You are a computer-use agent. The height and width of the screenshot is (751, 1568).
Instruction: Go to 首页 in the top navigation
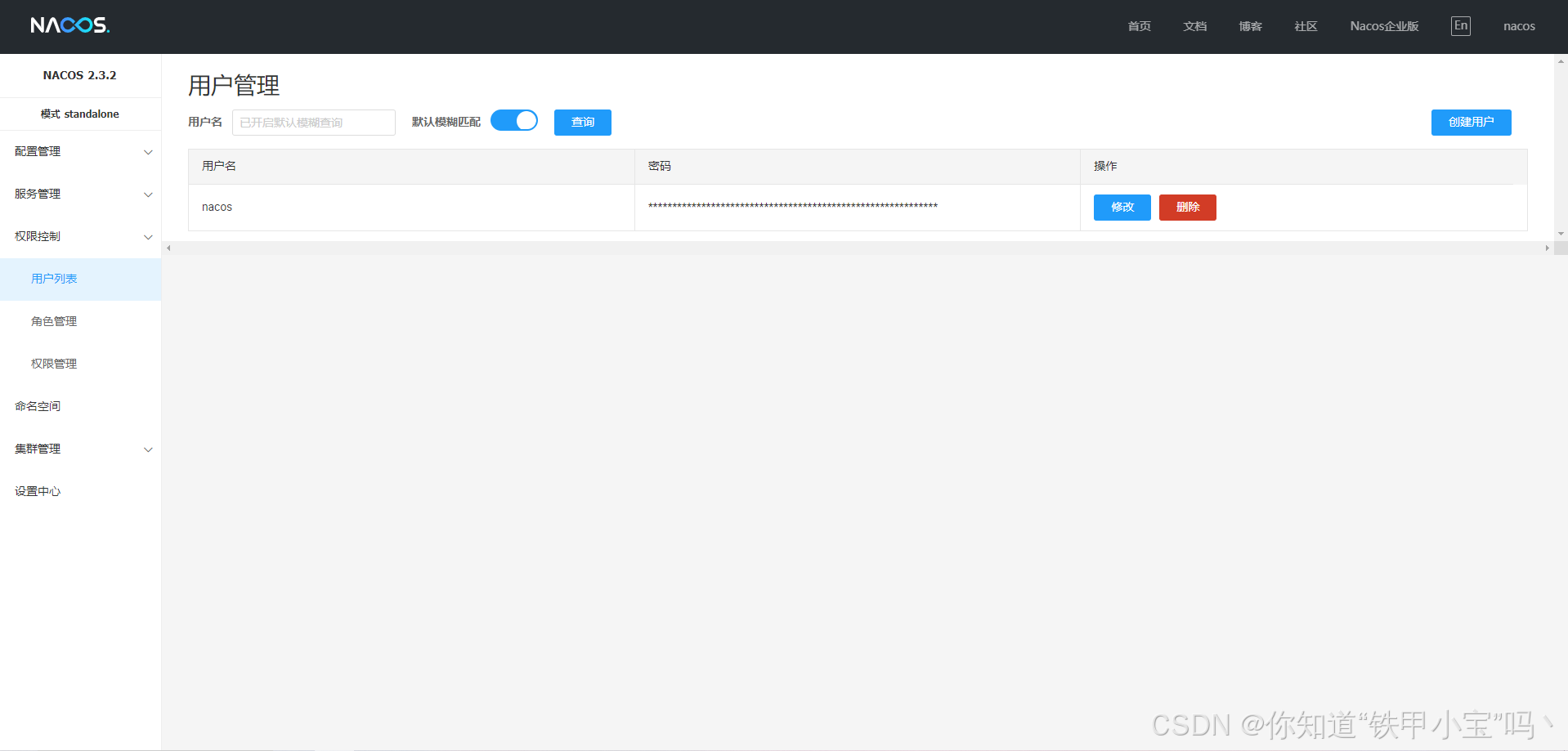pos(1139,26)
